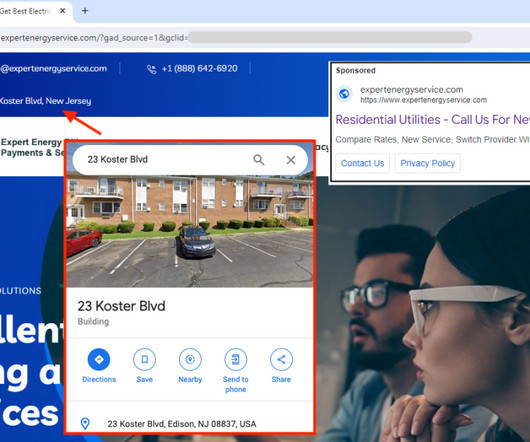Click the full address 23 Koster Blvd, Edison, NJ
530x442 pixels.
182,424
